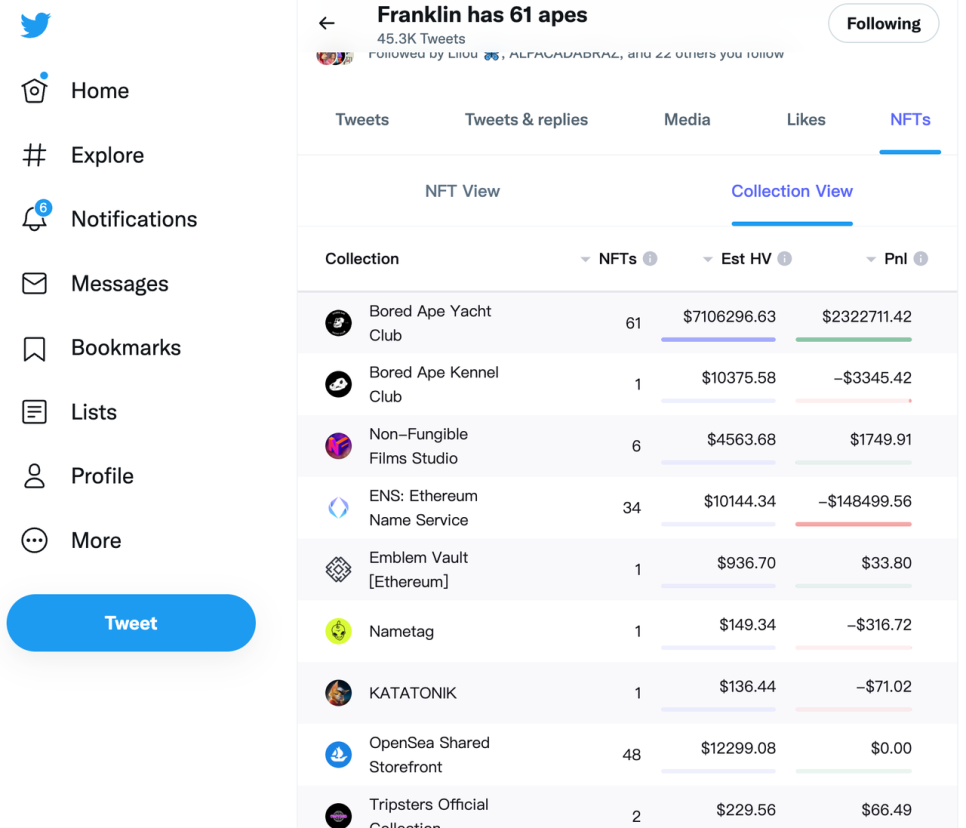Click the 45.3K Tweets count

tap(421, 39)
